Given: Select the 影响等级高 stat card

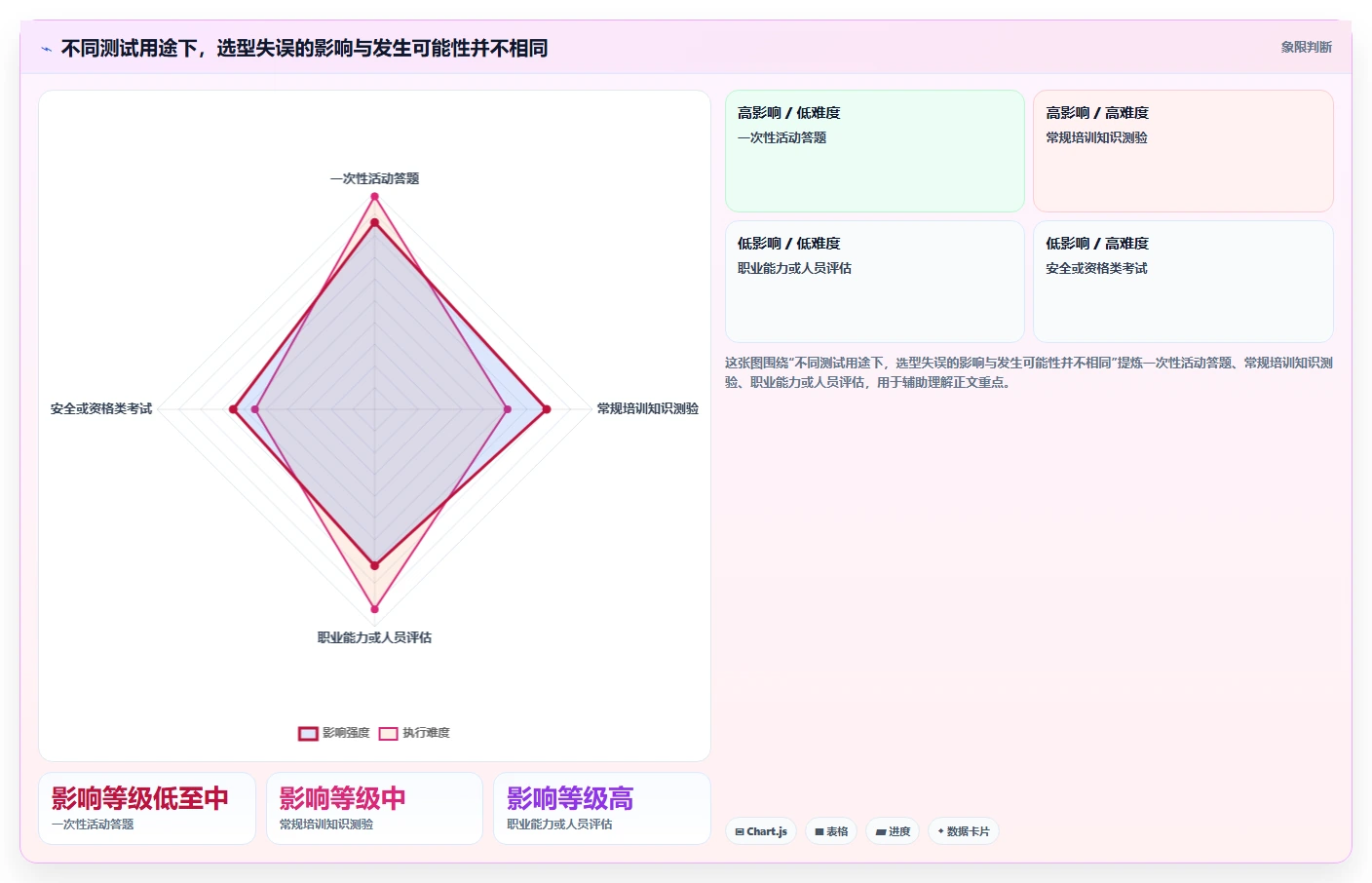Looking at the screenshot, I should coord(602,809).
